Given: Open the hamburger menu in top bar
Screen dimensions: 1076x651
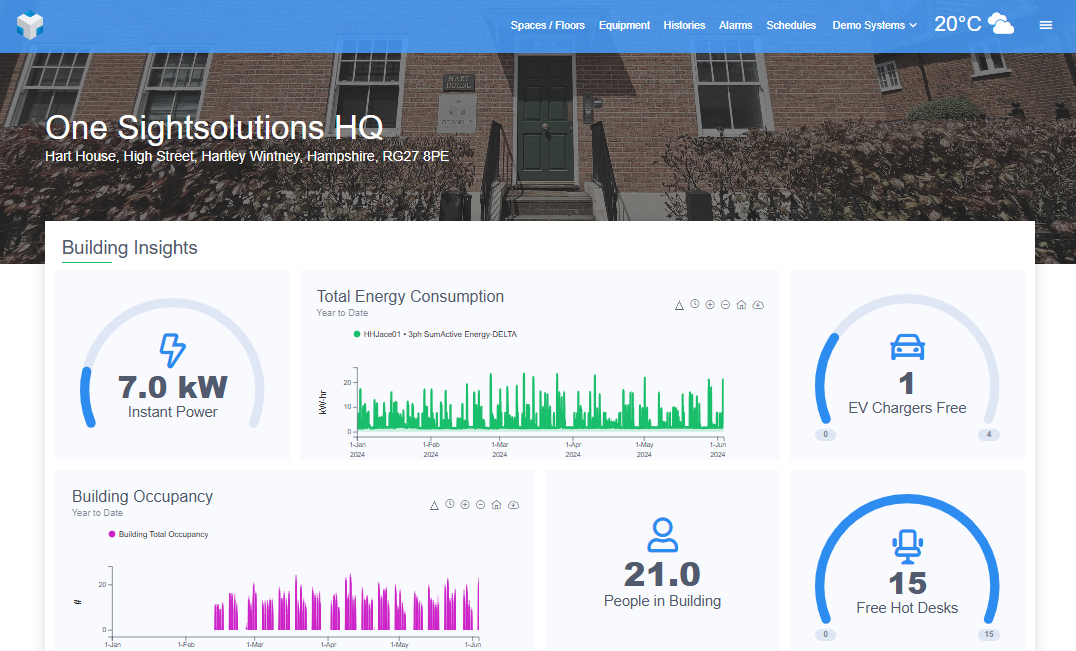Looking at the screenshot, I should (x=1046, y=25).
